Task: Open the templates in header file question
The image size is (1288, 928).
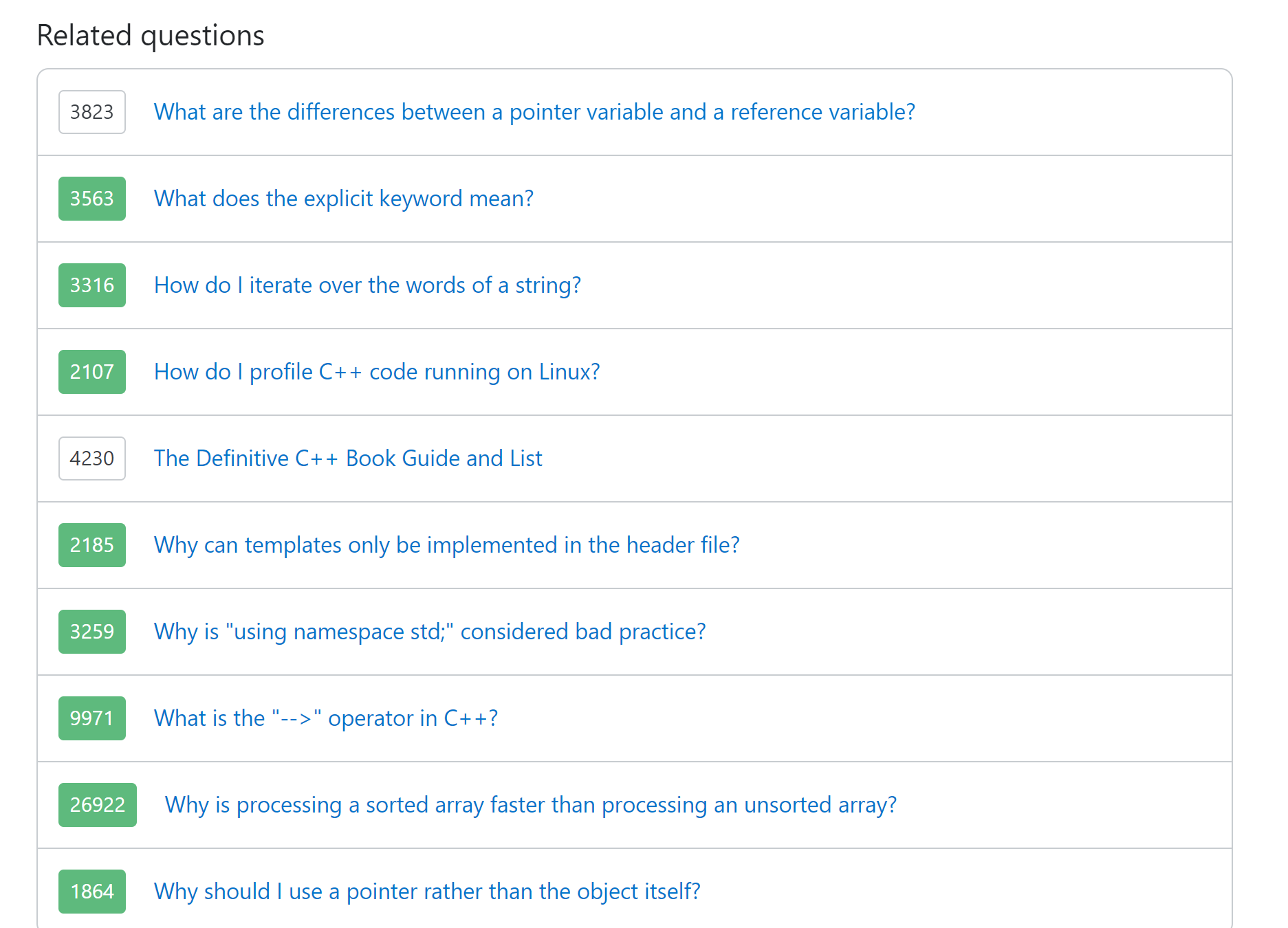Action: (446, 545)
